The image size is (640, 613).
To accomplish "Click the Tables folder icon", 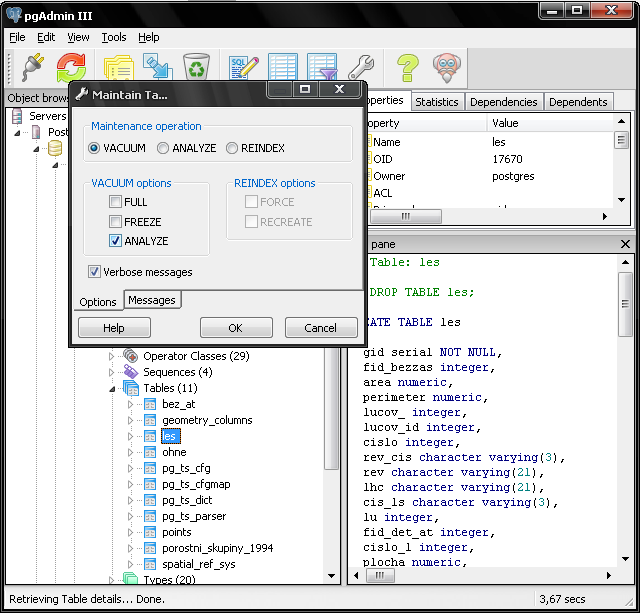I will (x=131, y=388).
